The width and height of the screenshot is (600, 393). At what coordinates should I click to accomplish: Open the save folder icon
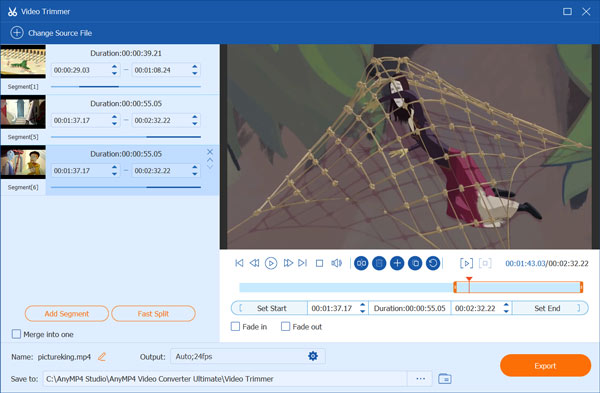[445, 379]
